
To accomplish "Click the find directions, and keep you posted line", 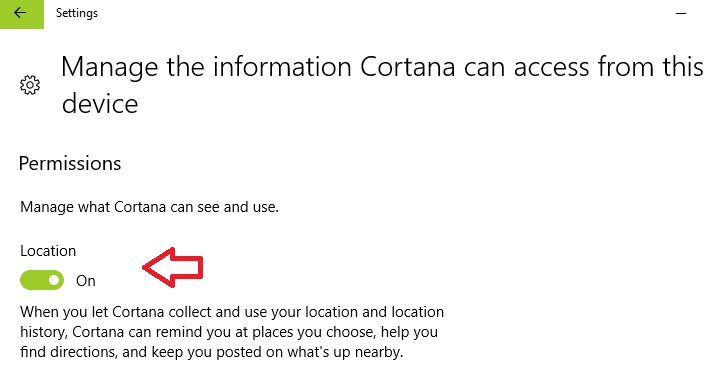I will (x=212, y=352).
